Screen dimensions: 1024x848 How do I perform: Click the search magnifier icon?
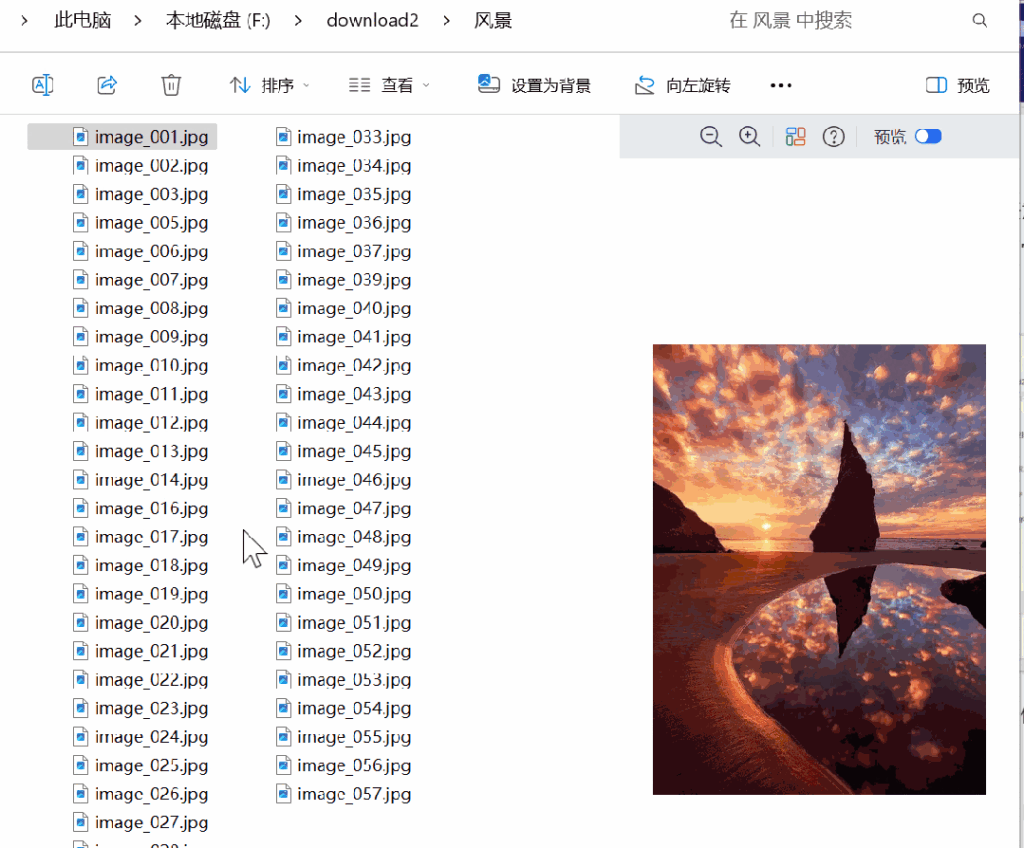[x=980, y=20]
